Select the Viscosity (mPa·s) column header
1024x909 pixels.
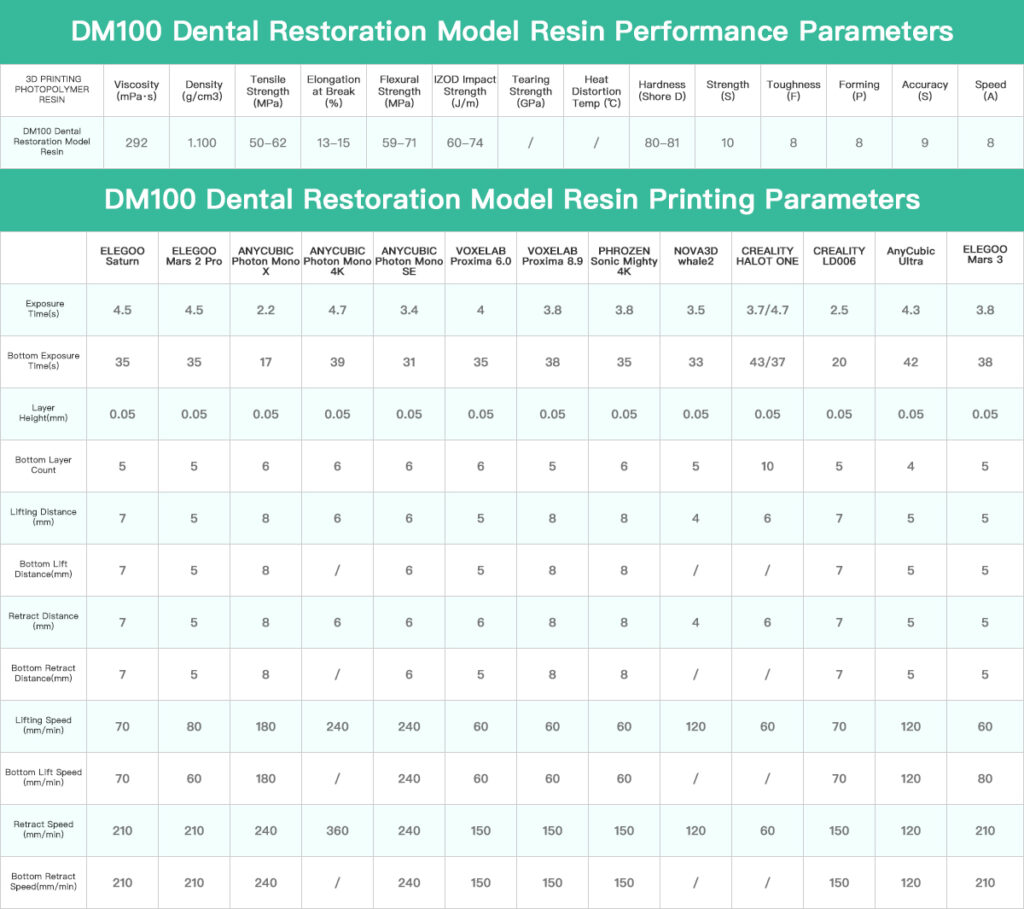click(136, 90)
